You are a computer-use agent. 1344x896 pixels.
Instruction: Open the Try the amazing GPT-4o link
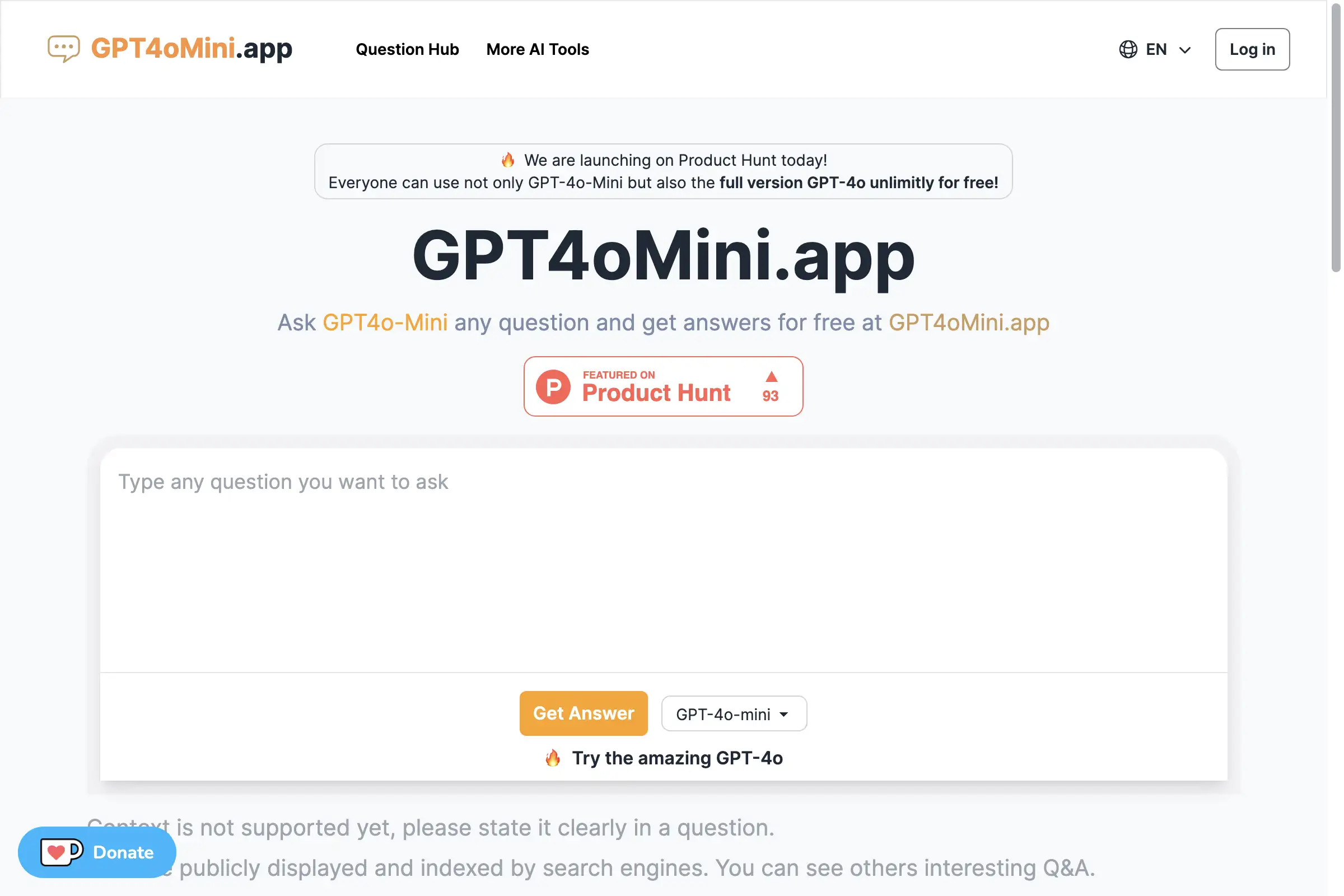pyautogui.click(x=677, y=758)
